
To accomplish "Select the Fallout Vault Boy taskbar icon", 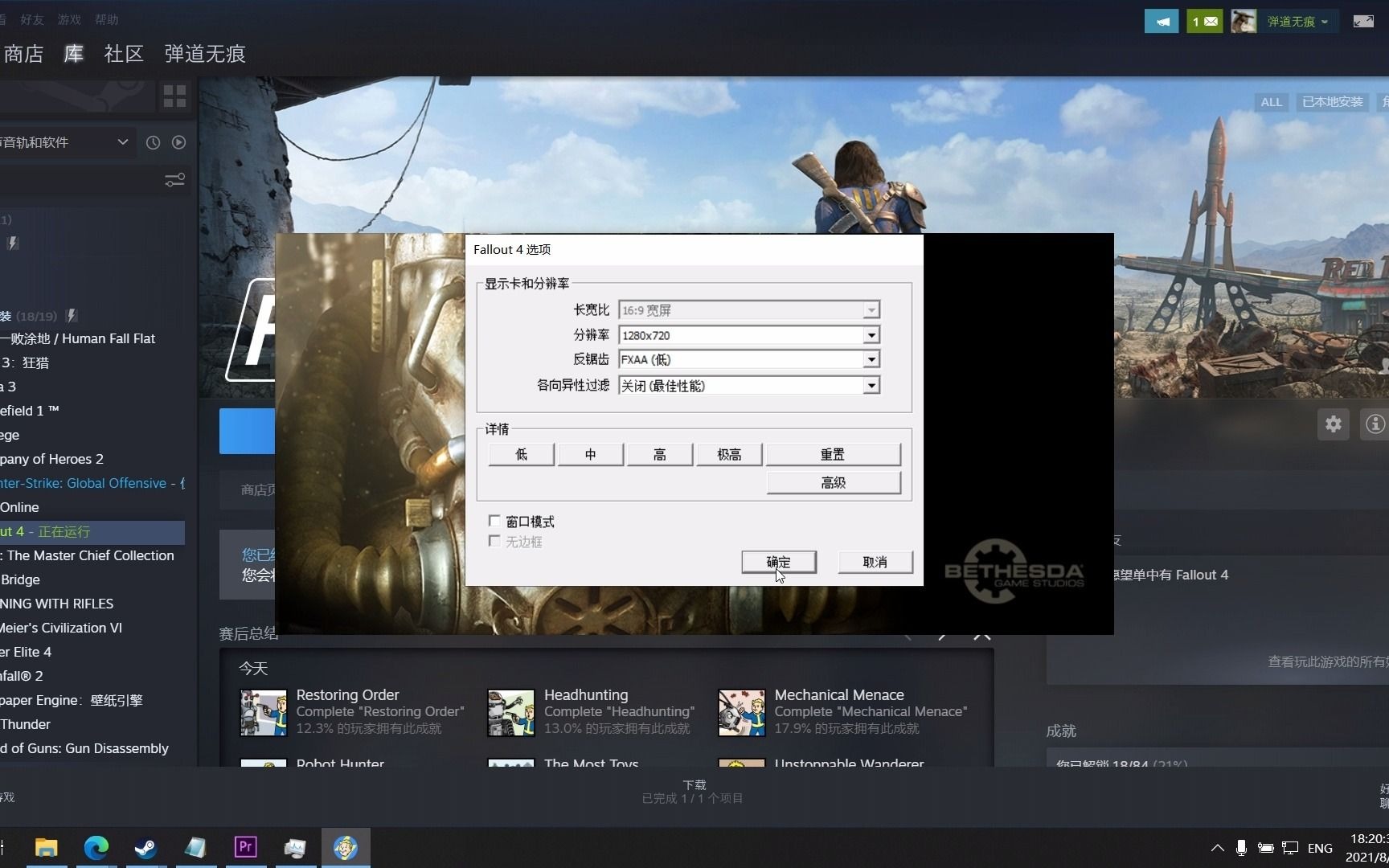I will pos(346,848).
